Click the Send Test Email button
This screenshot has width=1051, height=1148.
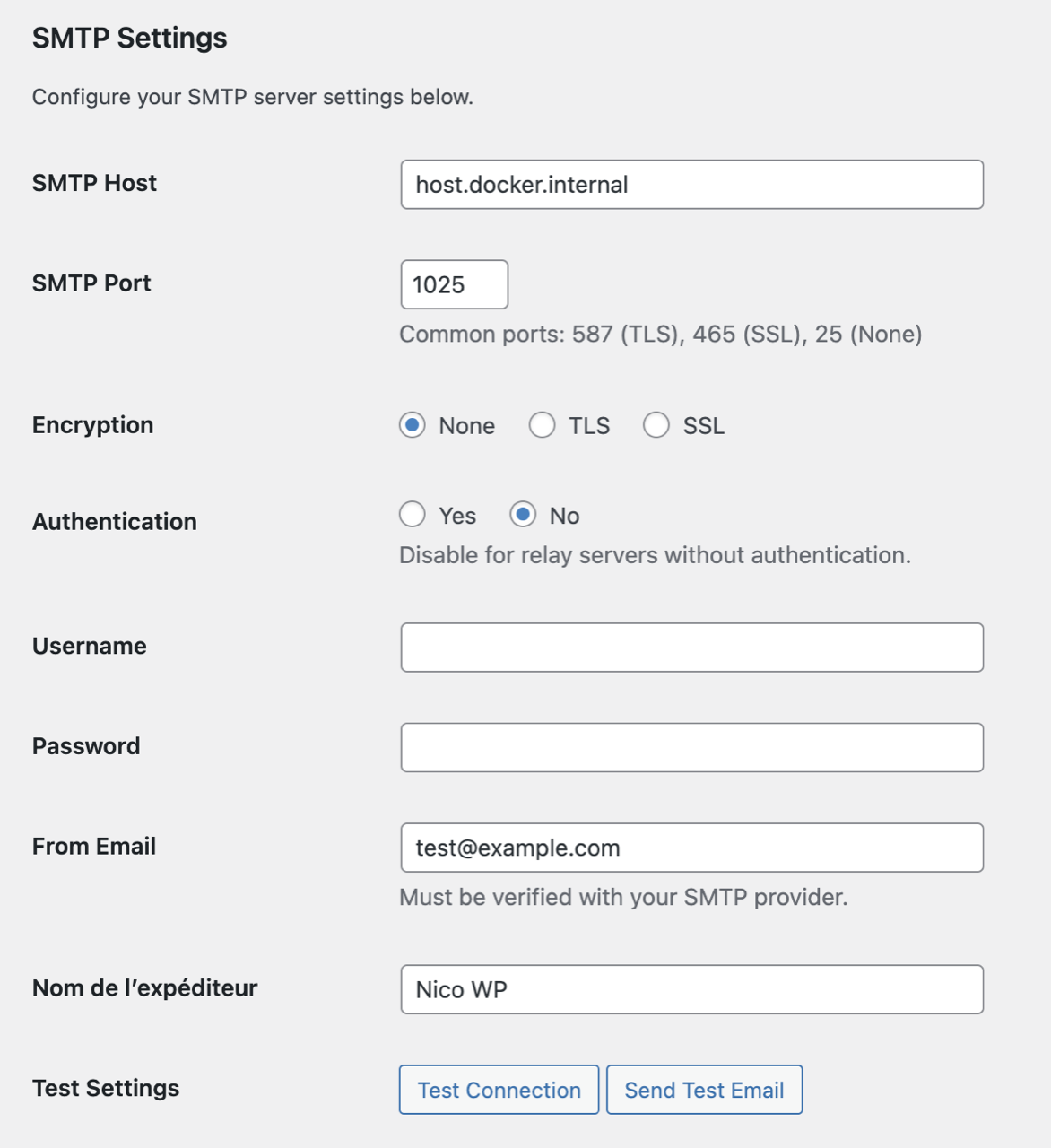pos(704,1090)
